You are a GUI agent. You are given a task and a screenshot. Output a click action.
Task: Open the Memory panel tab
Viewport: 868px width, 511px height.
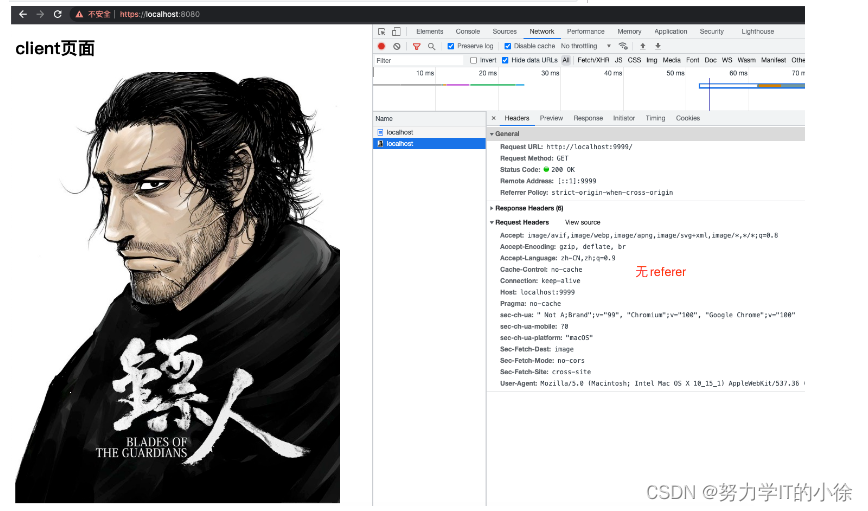(x=629, y=32)
